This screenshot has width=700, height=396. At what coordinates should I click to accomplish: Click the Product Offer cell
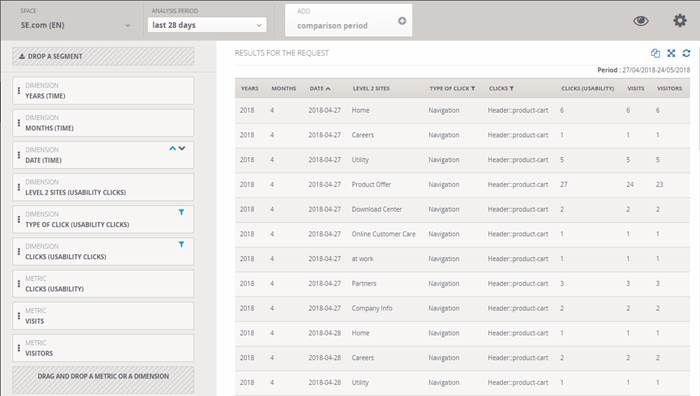pos(371,184)
